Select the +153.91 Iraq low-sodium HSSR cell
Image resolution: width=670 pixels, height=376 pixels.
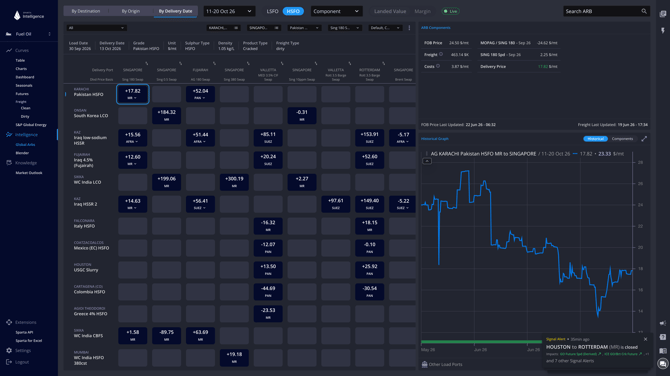[370, 138]
